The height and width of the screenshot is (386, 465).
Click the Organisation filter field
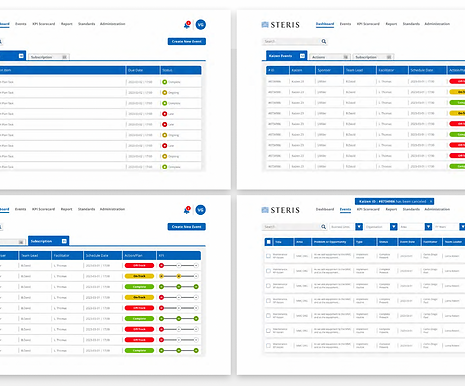pyautogui.click(x=377, y=227)
